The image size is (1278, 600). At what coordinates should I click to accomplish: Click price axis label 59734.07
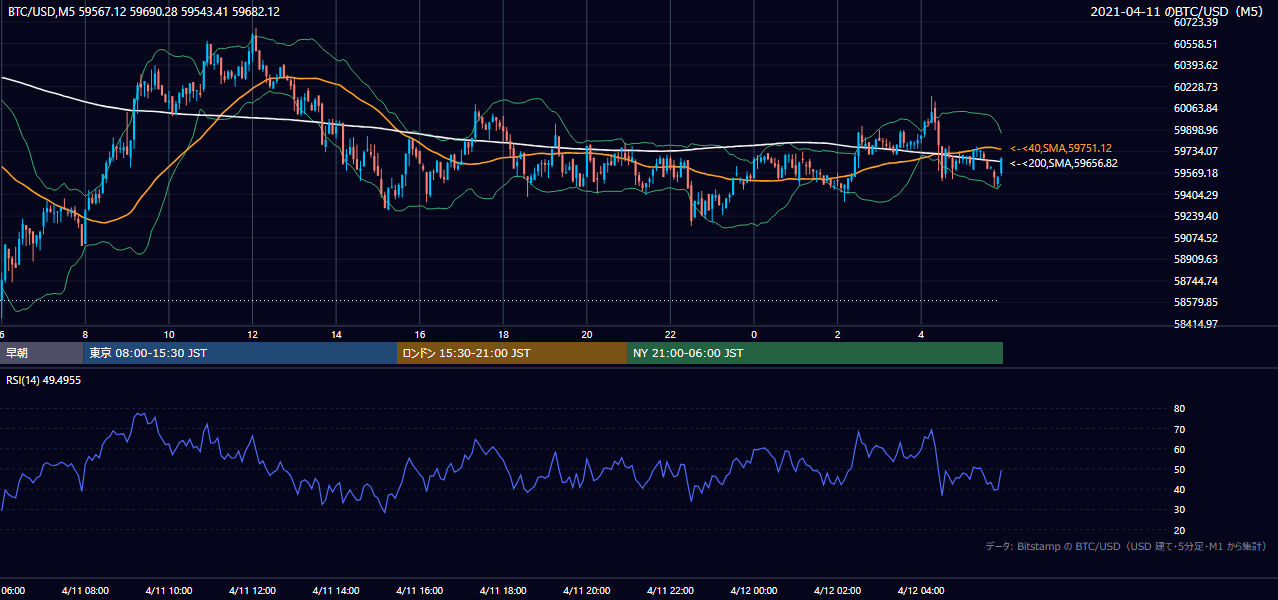pyautogui.click(x=1195, y=151)
